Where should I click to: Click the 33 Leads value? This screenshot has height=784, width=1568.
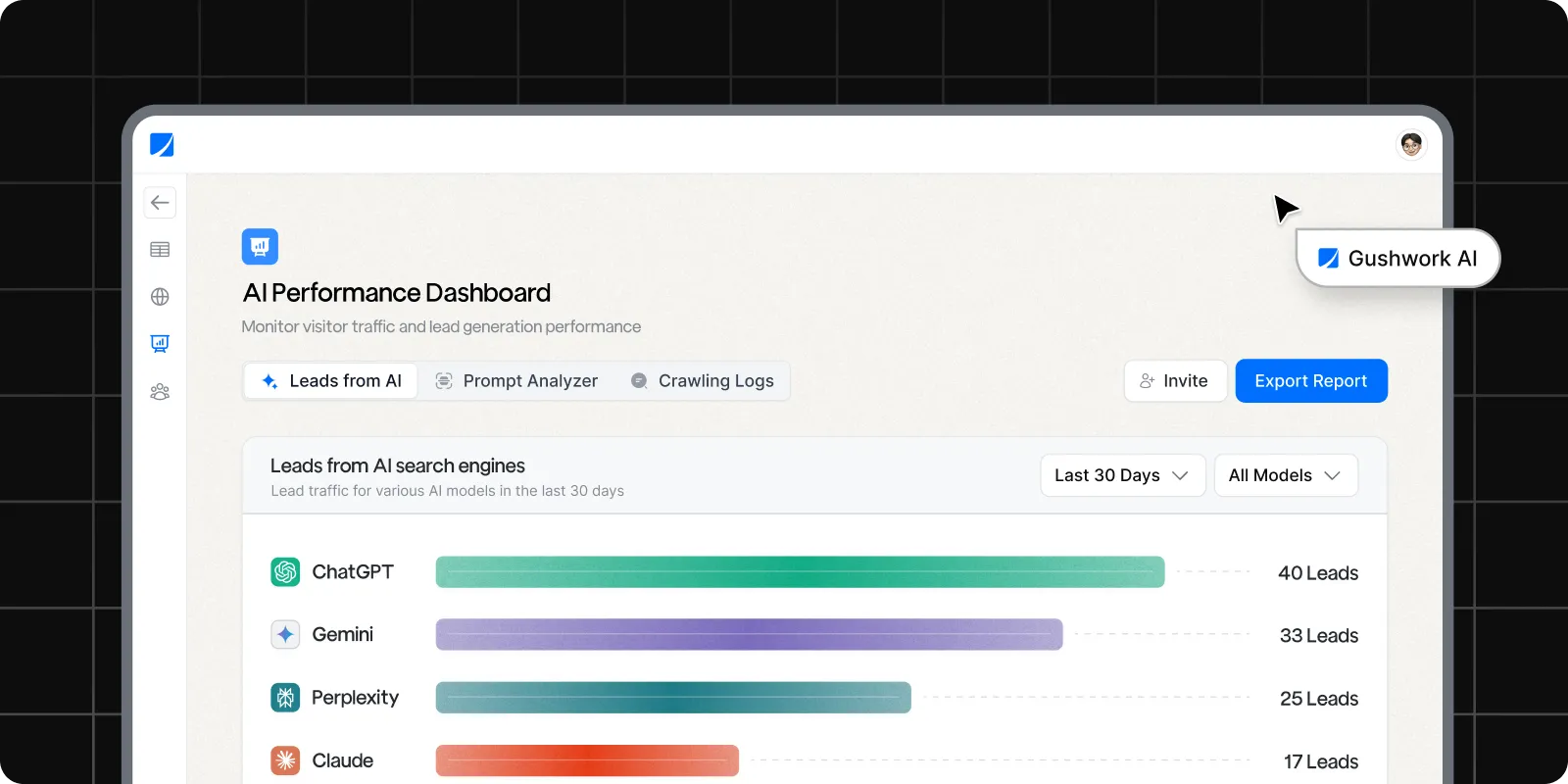click(1319, 636)
